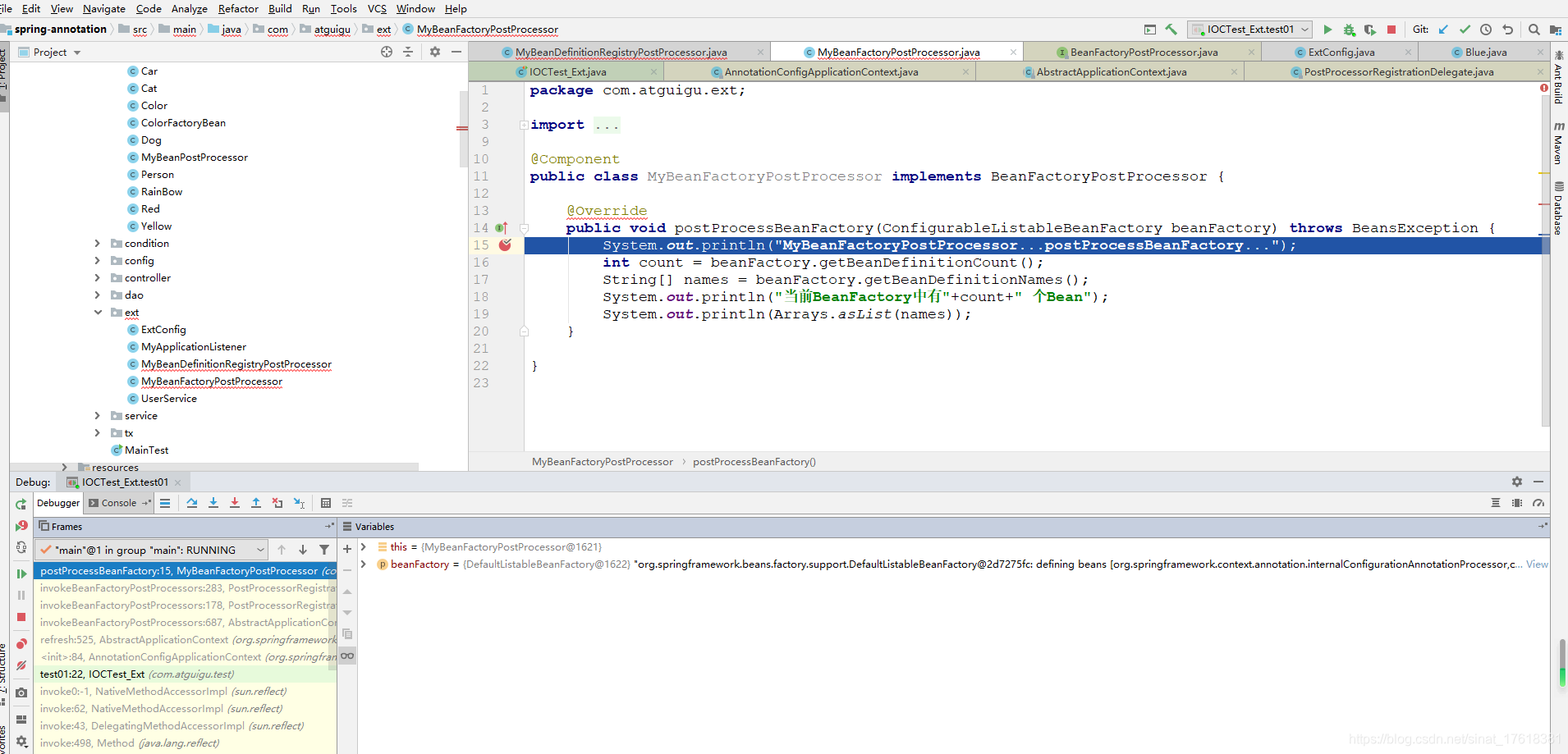Click the Add New Watch plus icon
Image resolution: width=1568 pixels, height=754 pixels.
click(347, 549)
